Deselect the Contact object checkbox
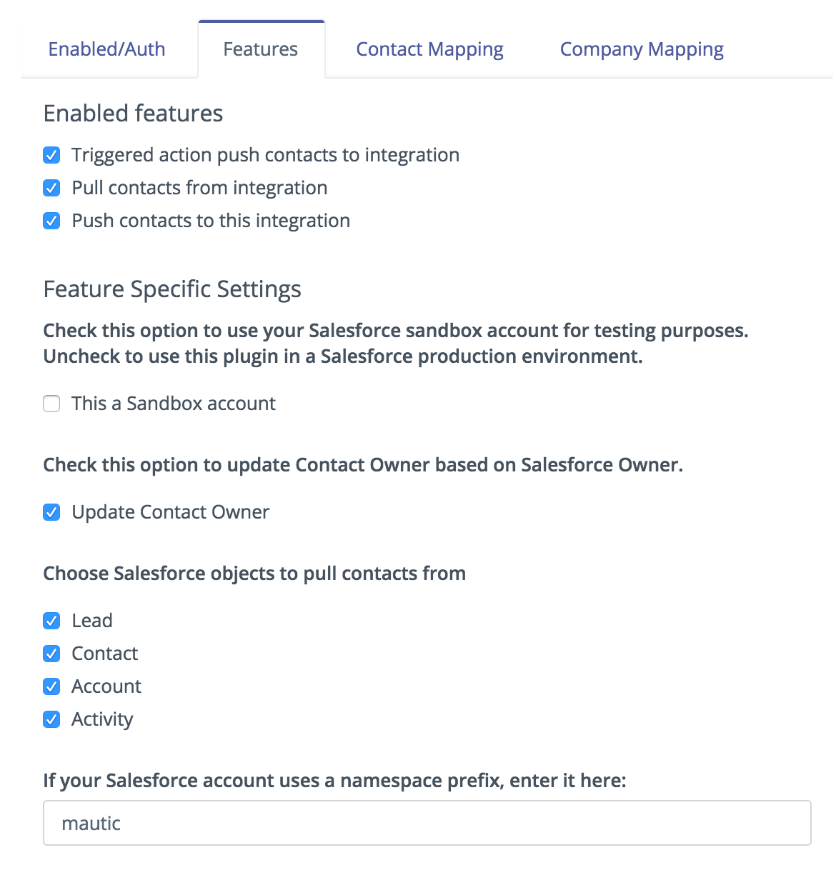 (x=52, y=654)
